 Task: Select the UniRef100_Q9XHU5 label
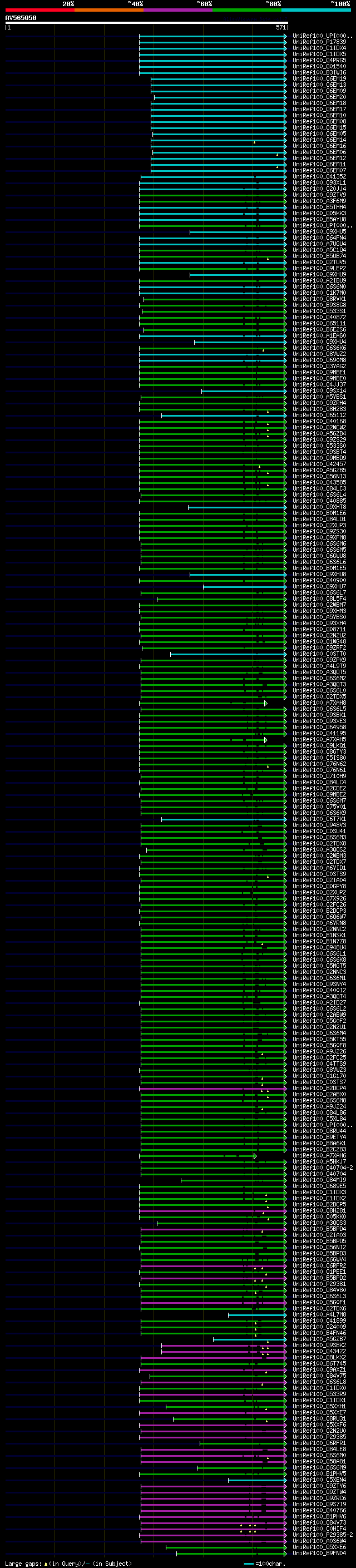coord(319,232)
